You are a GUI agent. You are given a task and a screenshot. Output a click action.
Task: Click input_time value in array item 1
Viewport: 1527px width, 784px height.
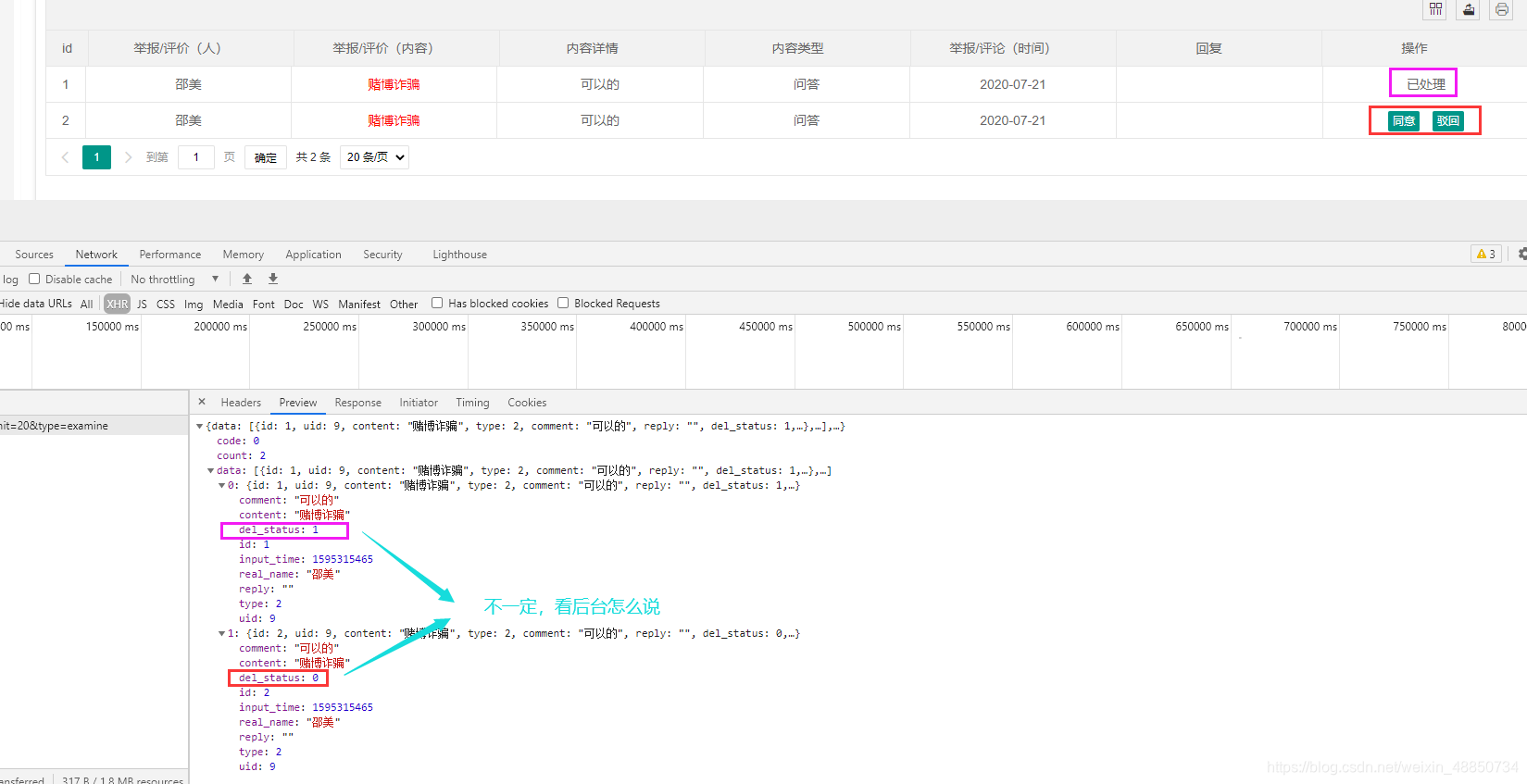point(343,707)
